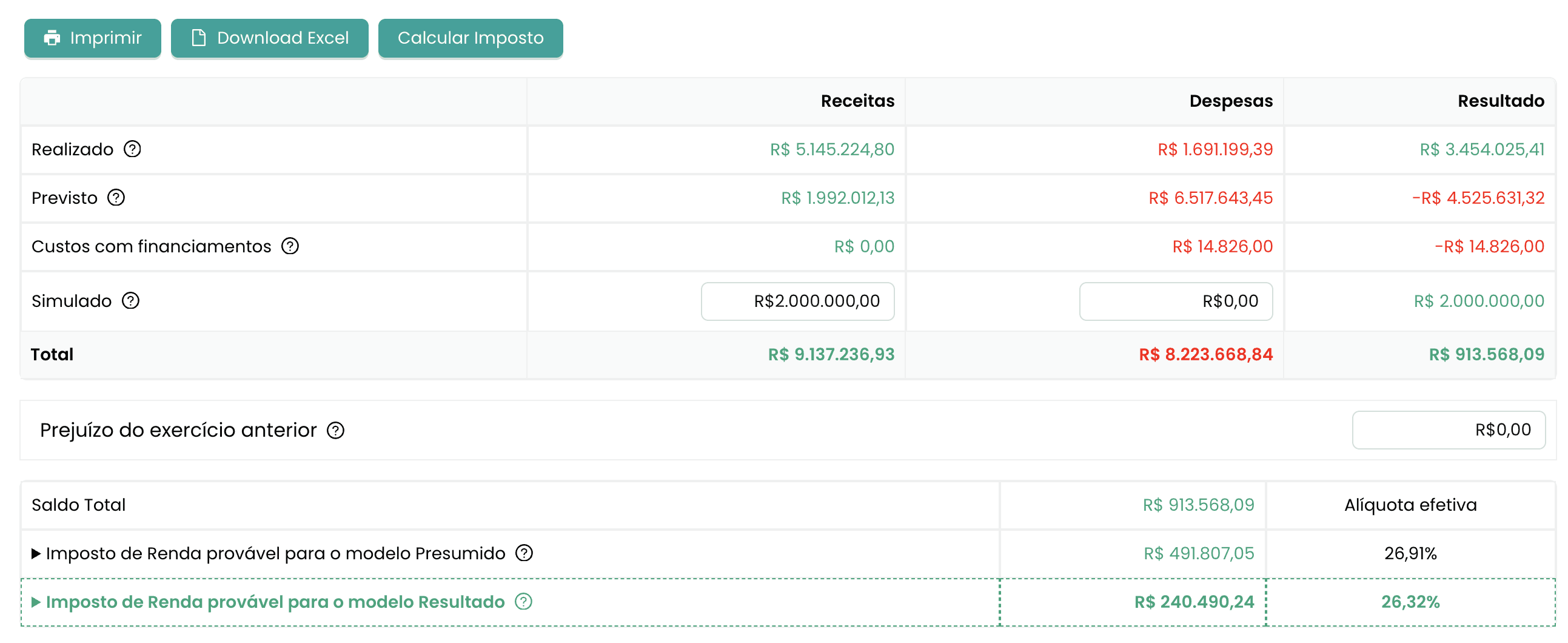The height and width of the screenshot is (643, 1568).
Task: Focus the Simulado Receitas input field
Action: point(797,301)
